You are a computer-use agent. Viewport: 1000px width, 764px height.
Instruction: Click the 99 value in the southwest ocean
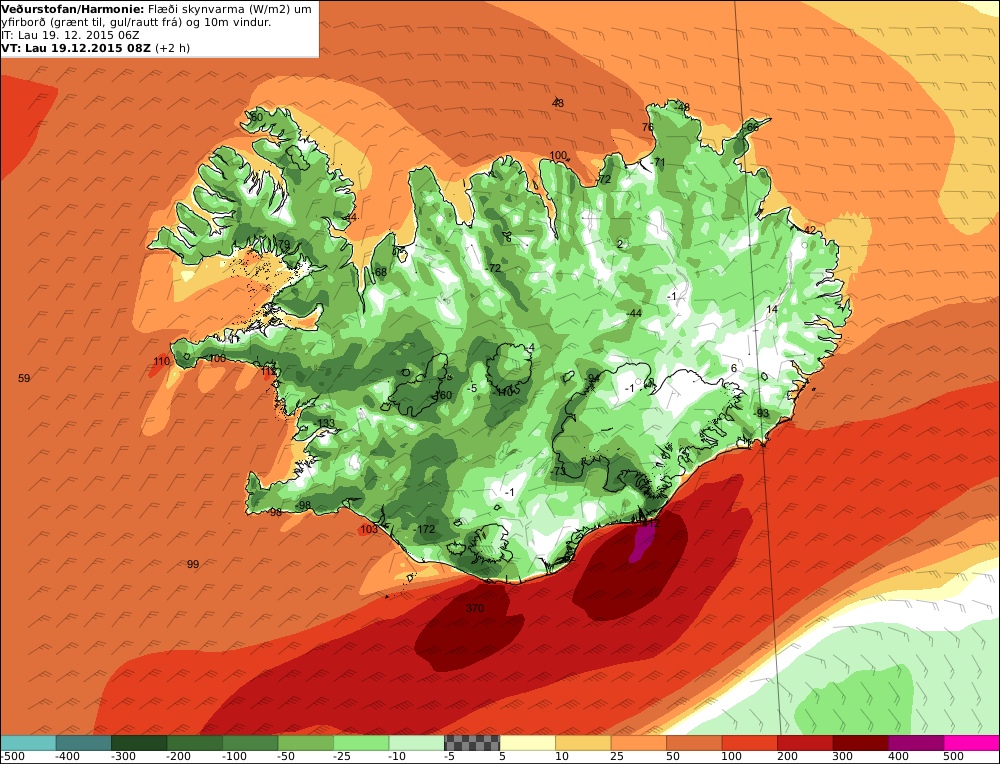click(193, 564)
